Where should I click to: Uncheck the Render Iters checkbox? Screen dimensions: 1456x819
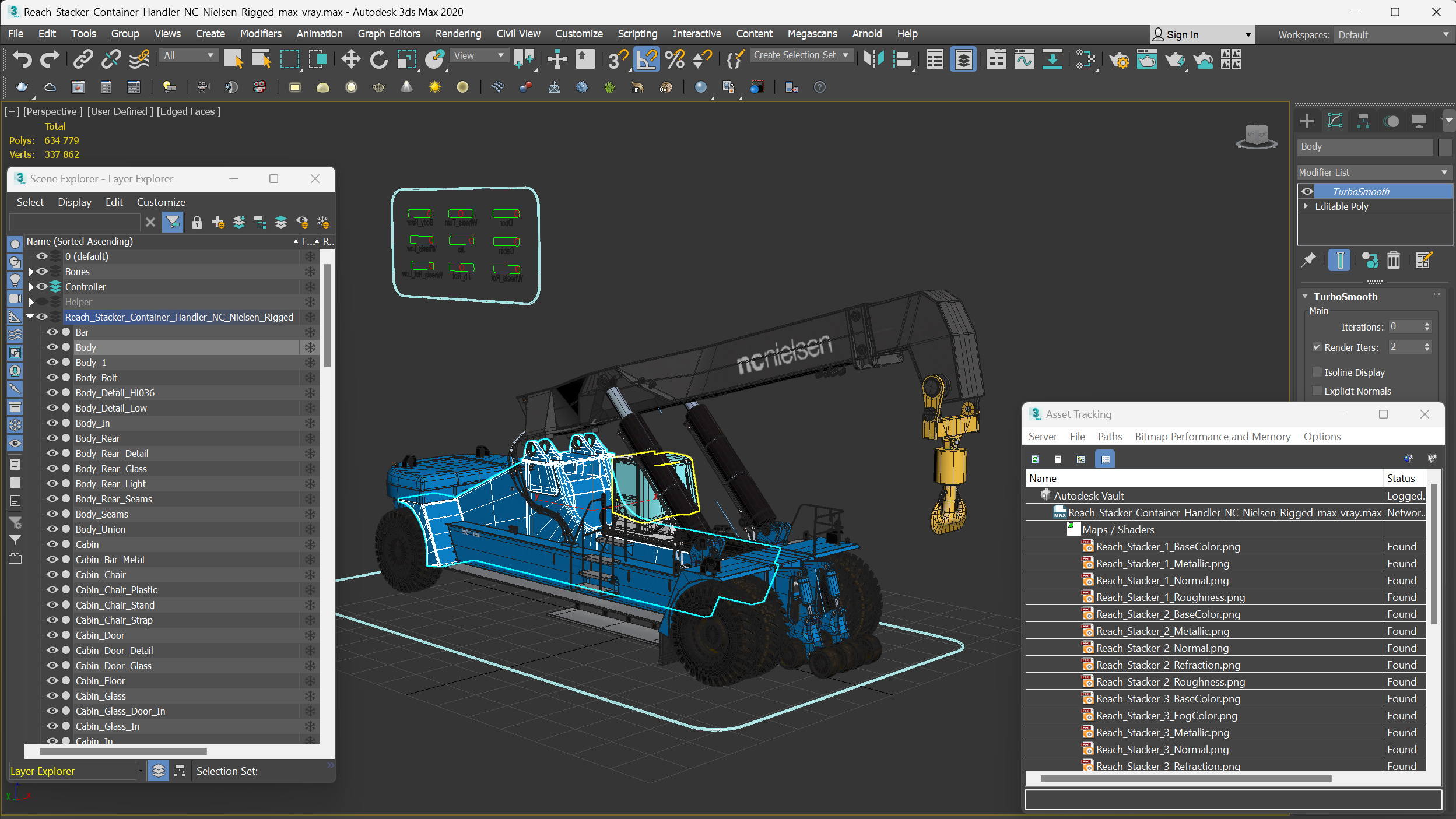coord(1317,347)
